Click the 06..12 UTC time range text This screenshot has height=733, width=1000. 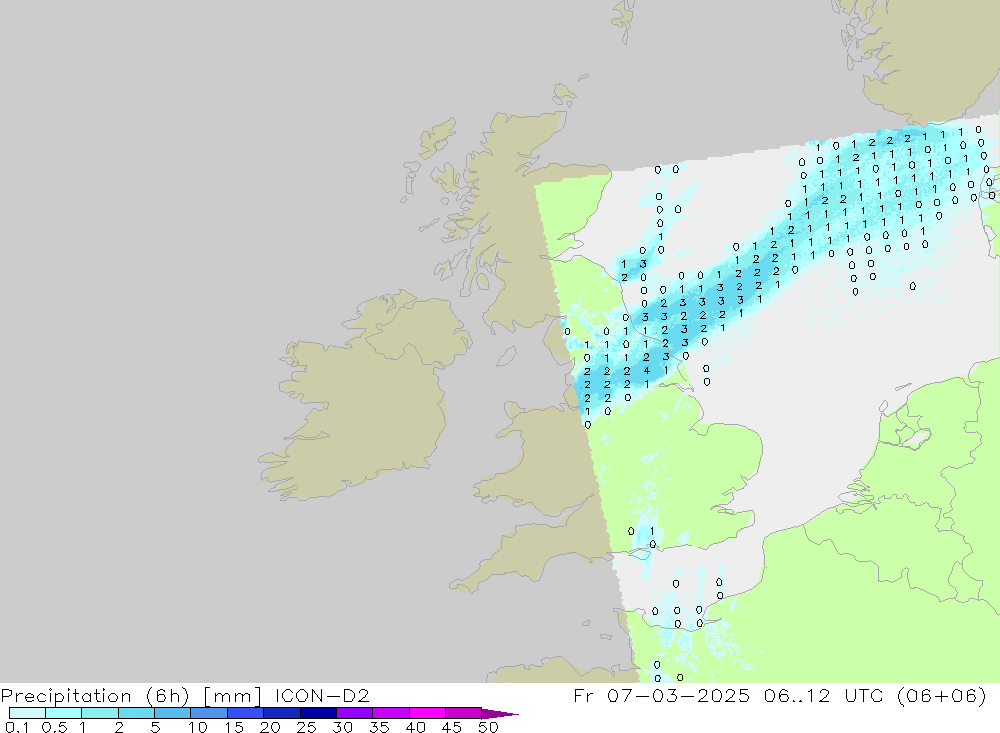click(x=823, y=695)
